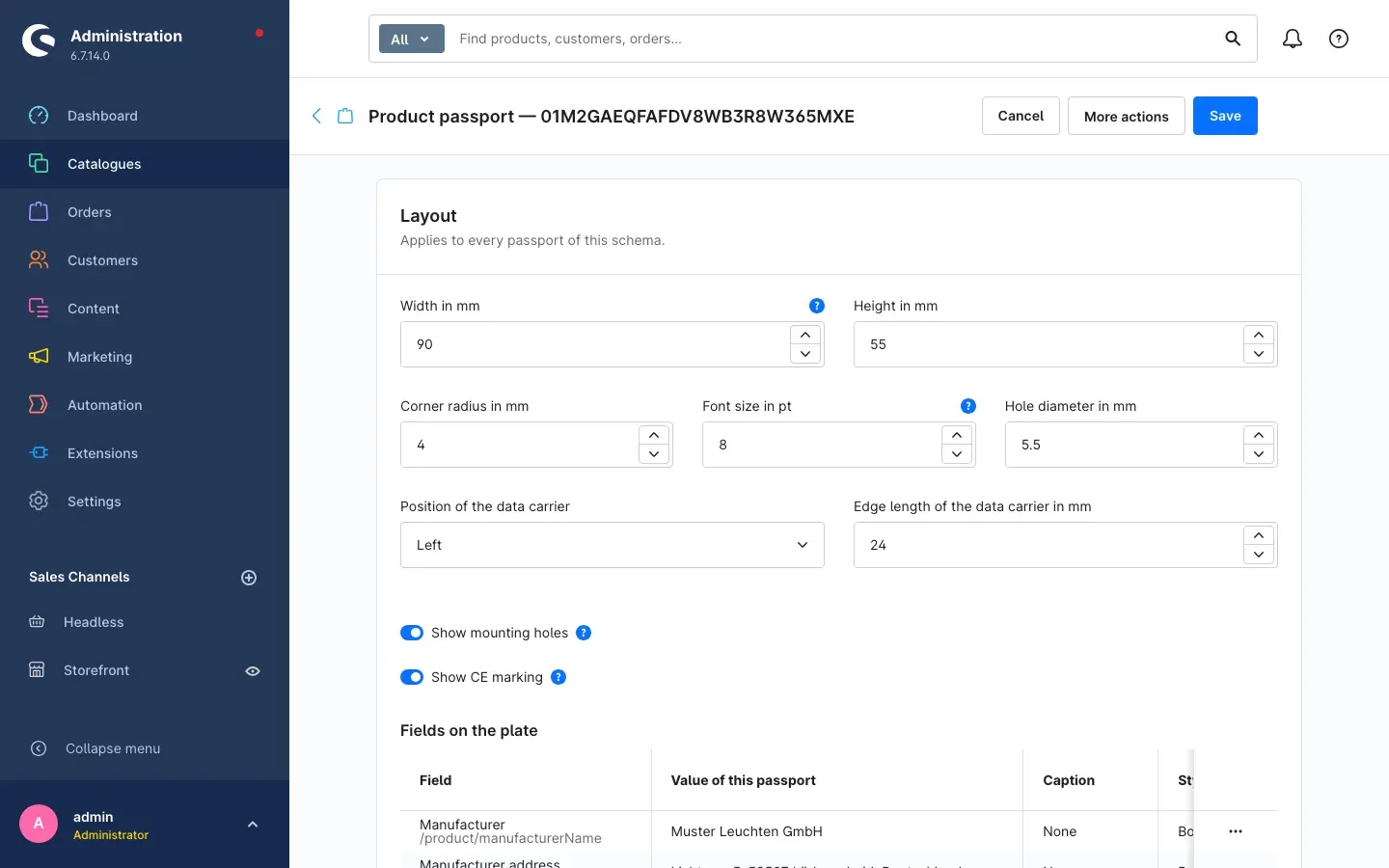Screen dimensions: 1389x868
Task: Click the Settings gear icon
Action: [39, 502]
